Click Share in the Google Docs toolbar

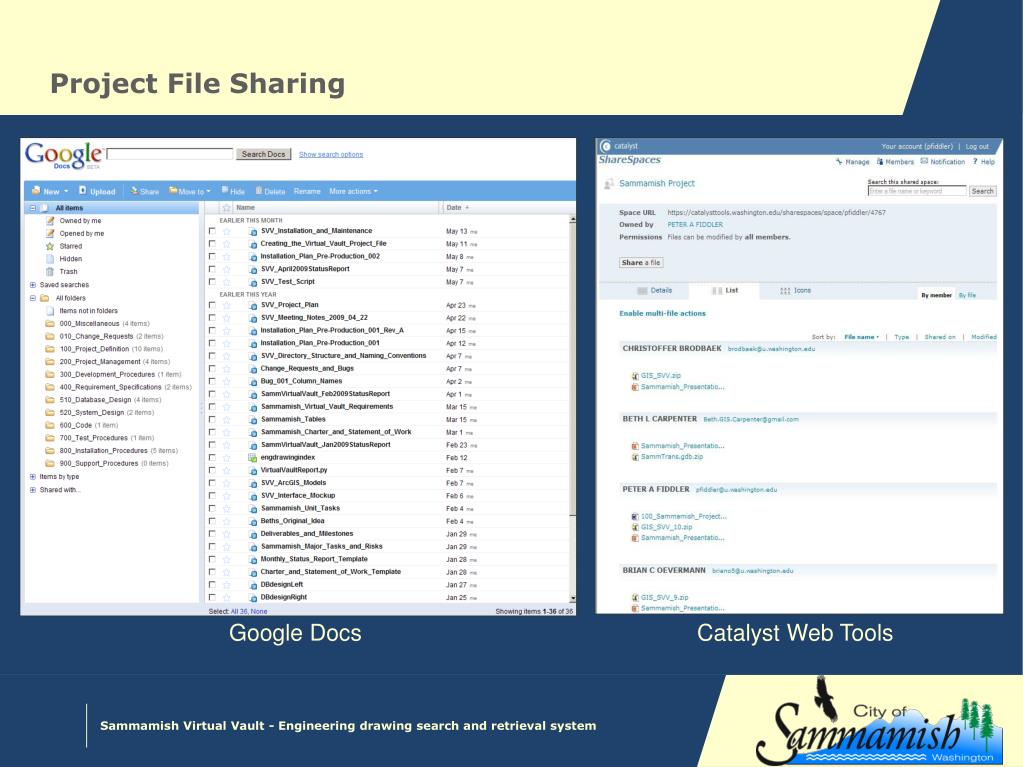tap(144, 191)
